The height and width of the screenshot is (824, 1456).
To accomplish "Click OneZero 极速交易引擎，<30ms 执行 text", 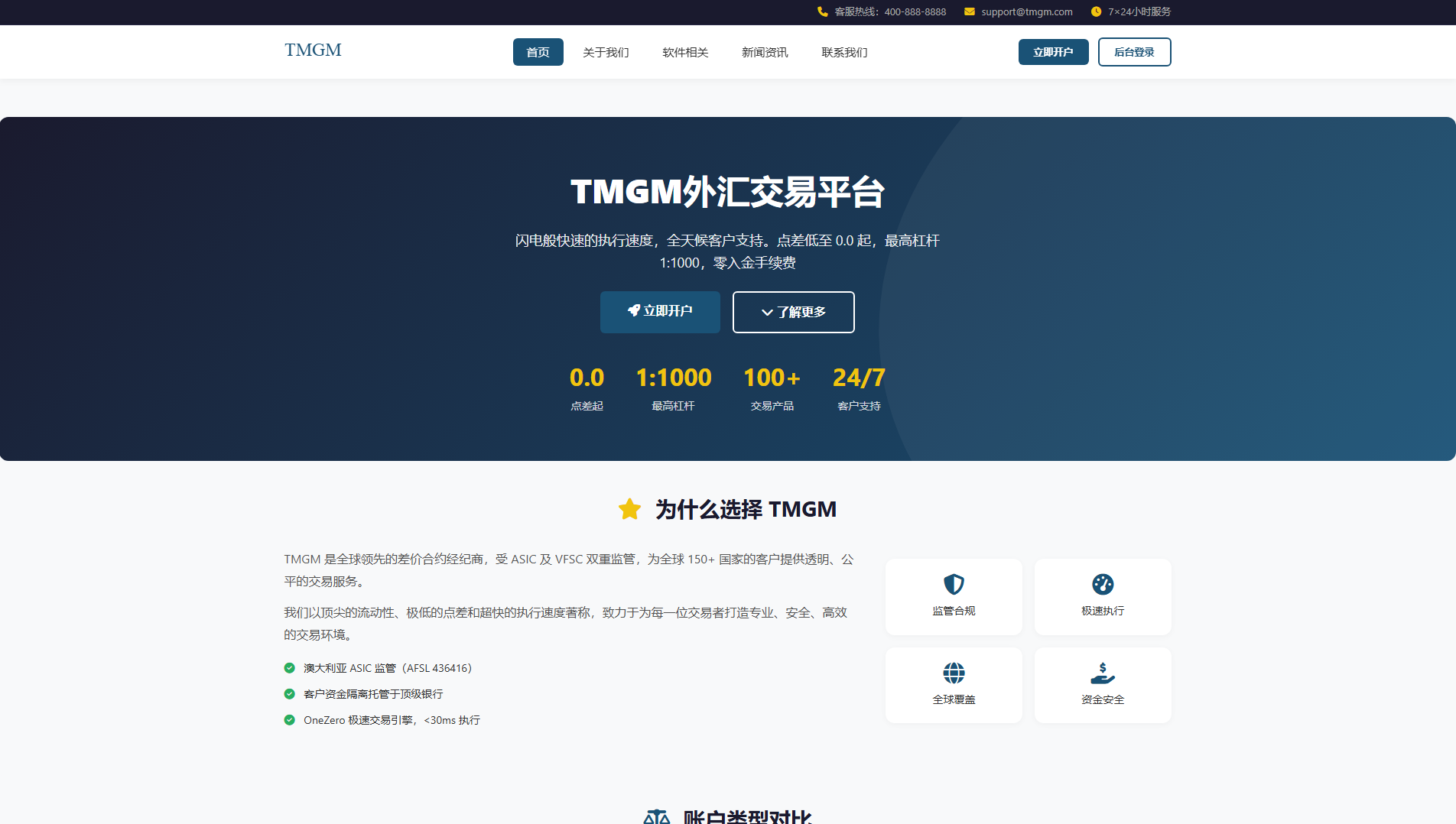I will [x=392, y=720].
